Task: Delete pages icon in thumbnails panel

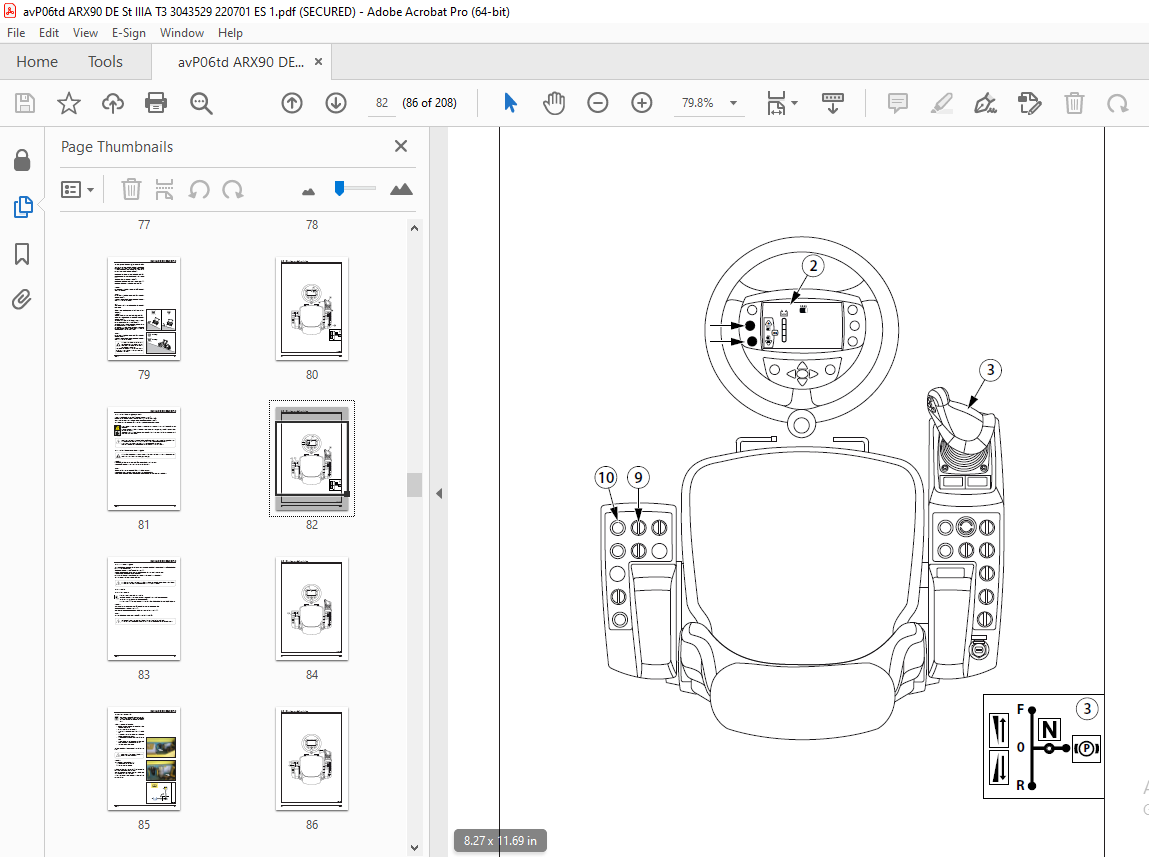Action: [x=131, y=190]
